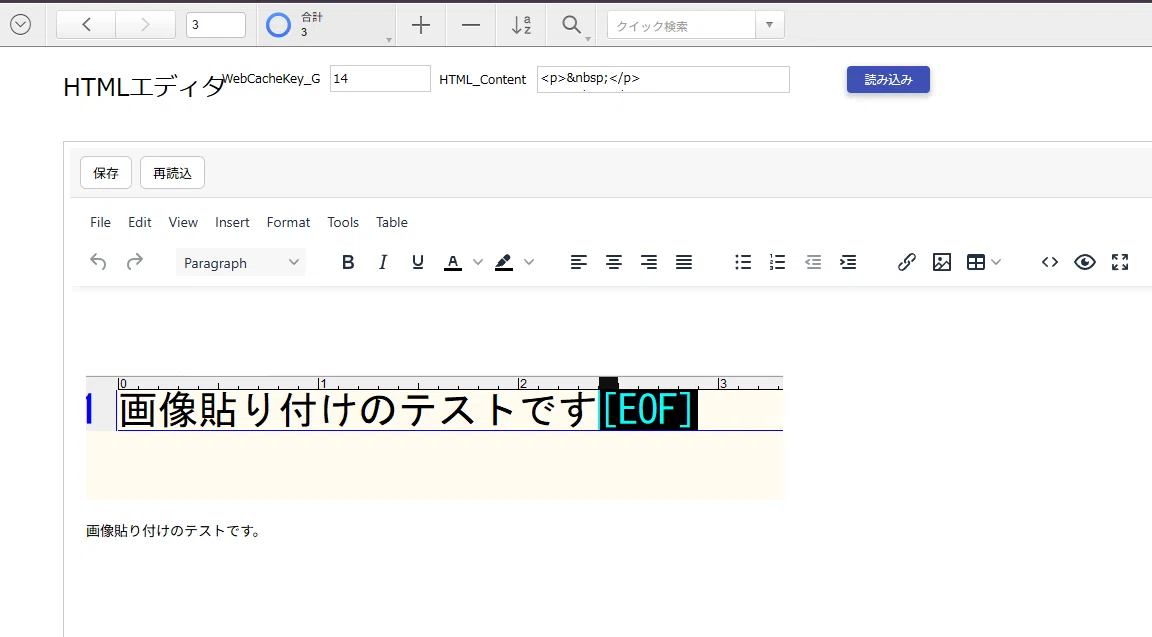
Task: Align text left
Action: pyautogui.click(x=579, y=262)
